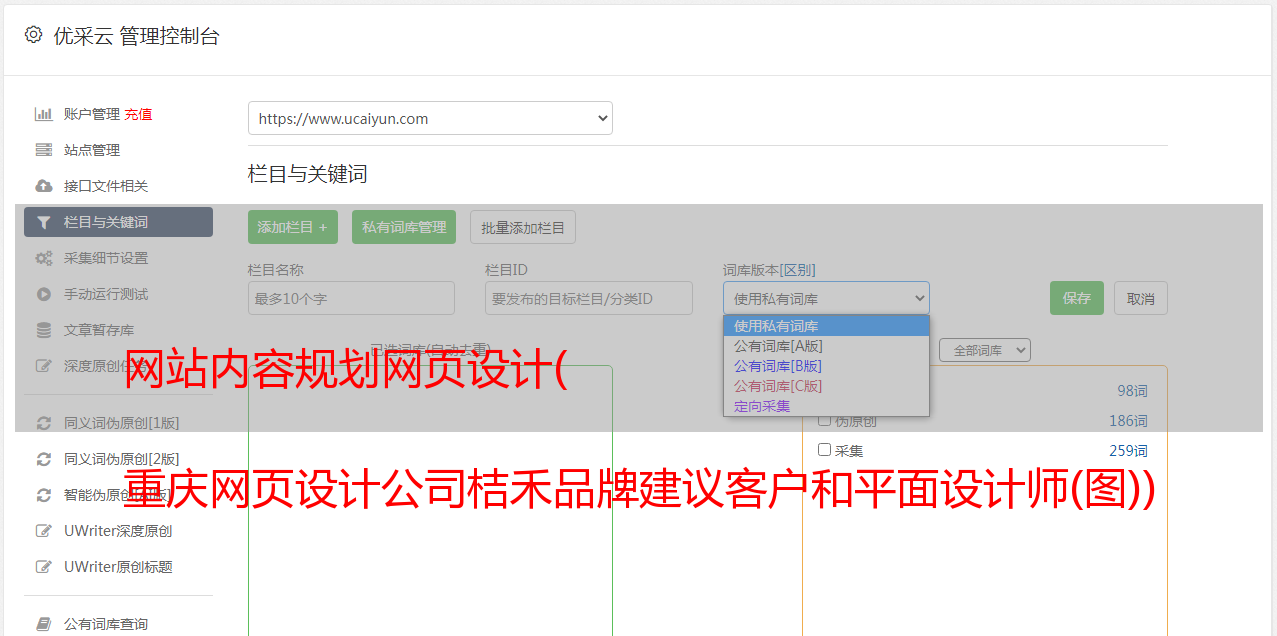Screen dimensions: 1277x636
Task: Click the edit icon for UWriter深度原创
Action: click(x=43, y=531)
